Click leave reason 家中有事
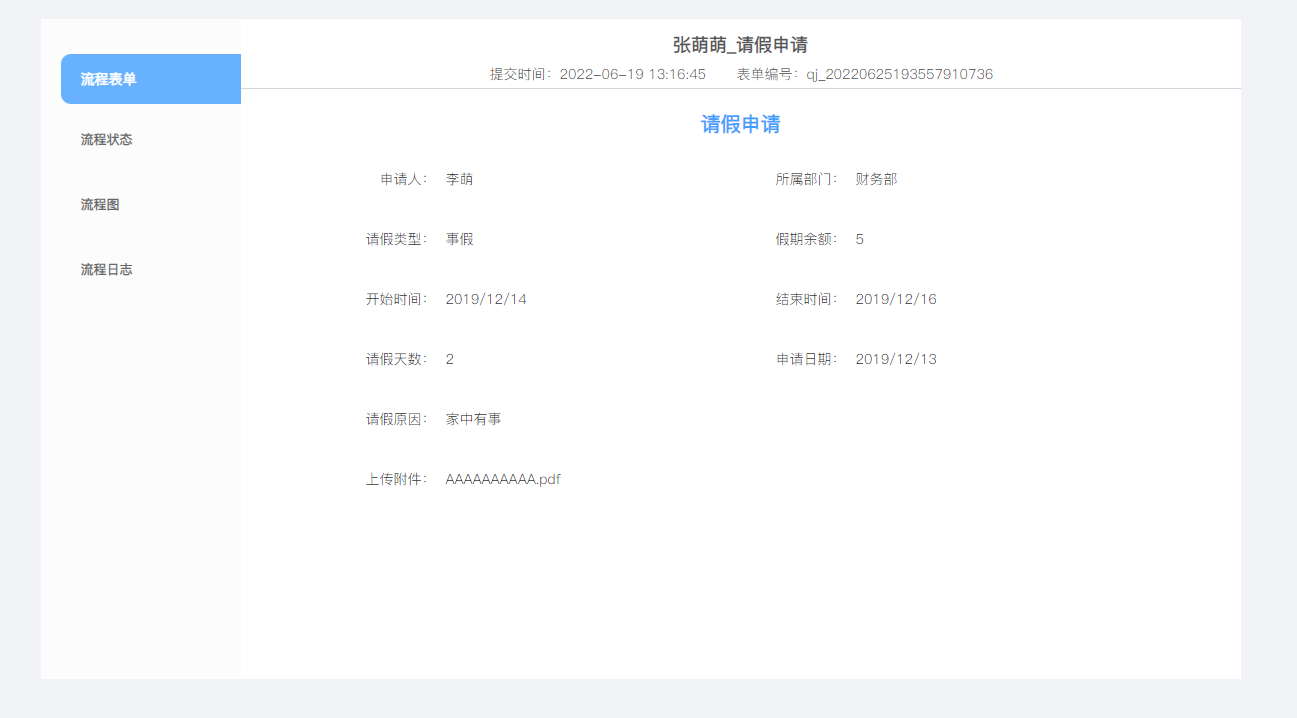This screenshot has width=1297, height=718. tap(473, 419)
